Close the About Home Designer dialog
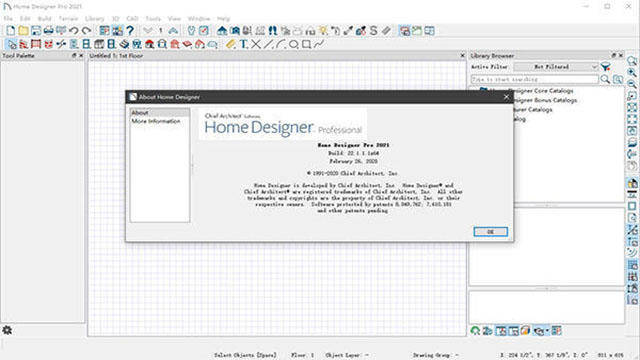The width and height of the screenshot is (640, 360). click(x=507, y=97)
